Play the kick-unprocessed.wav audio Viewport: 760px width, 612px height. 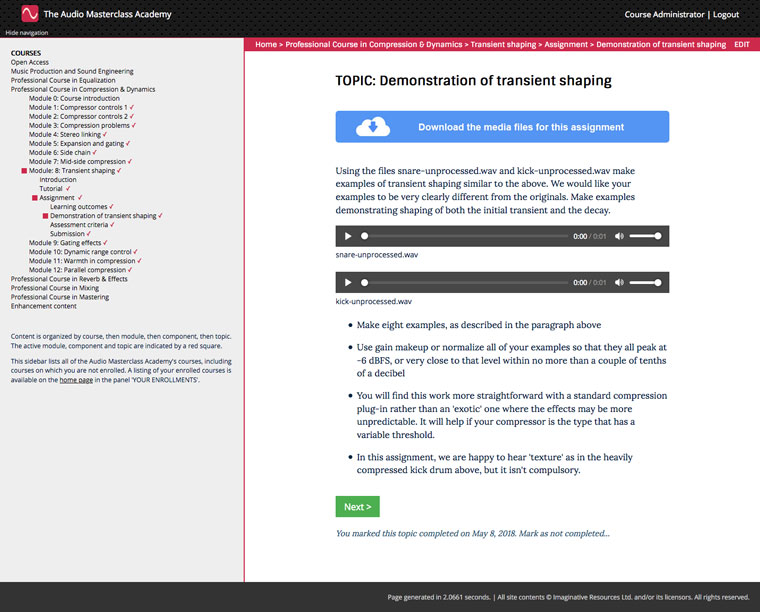click(348, 283)
